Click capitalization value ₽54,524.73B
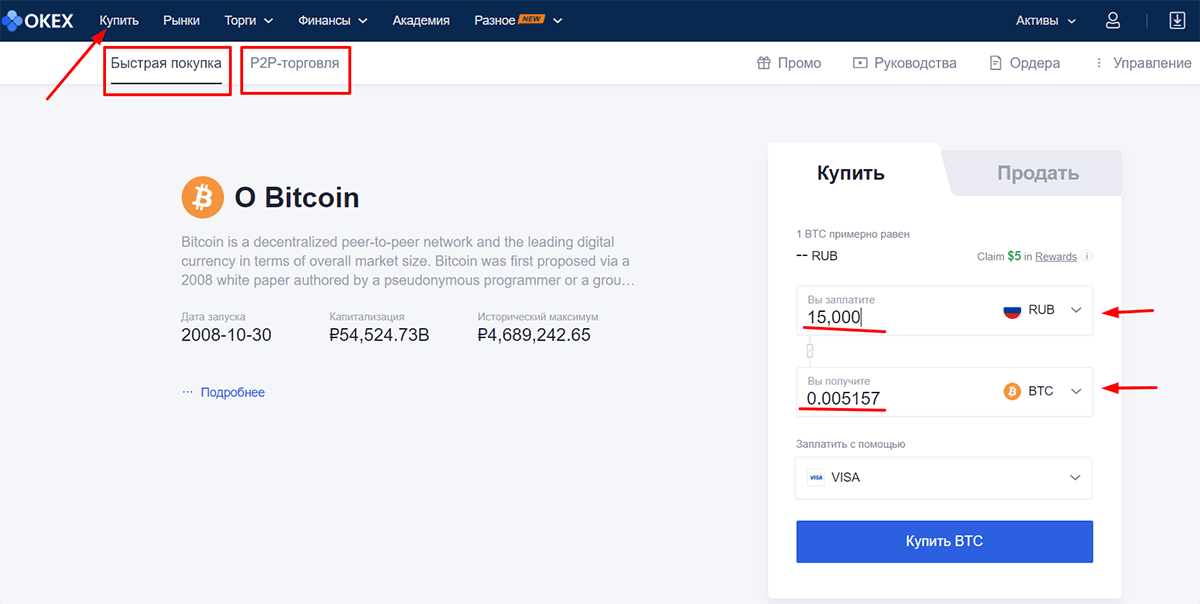The image size is (1200, 604). [379, 335]
